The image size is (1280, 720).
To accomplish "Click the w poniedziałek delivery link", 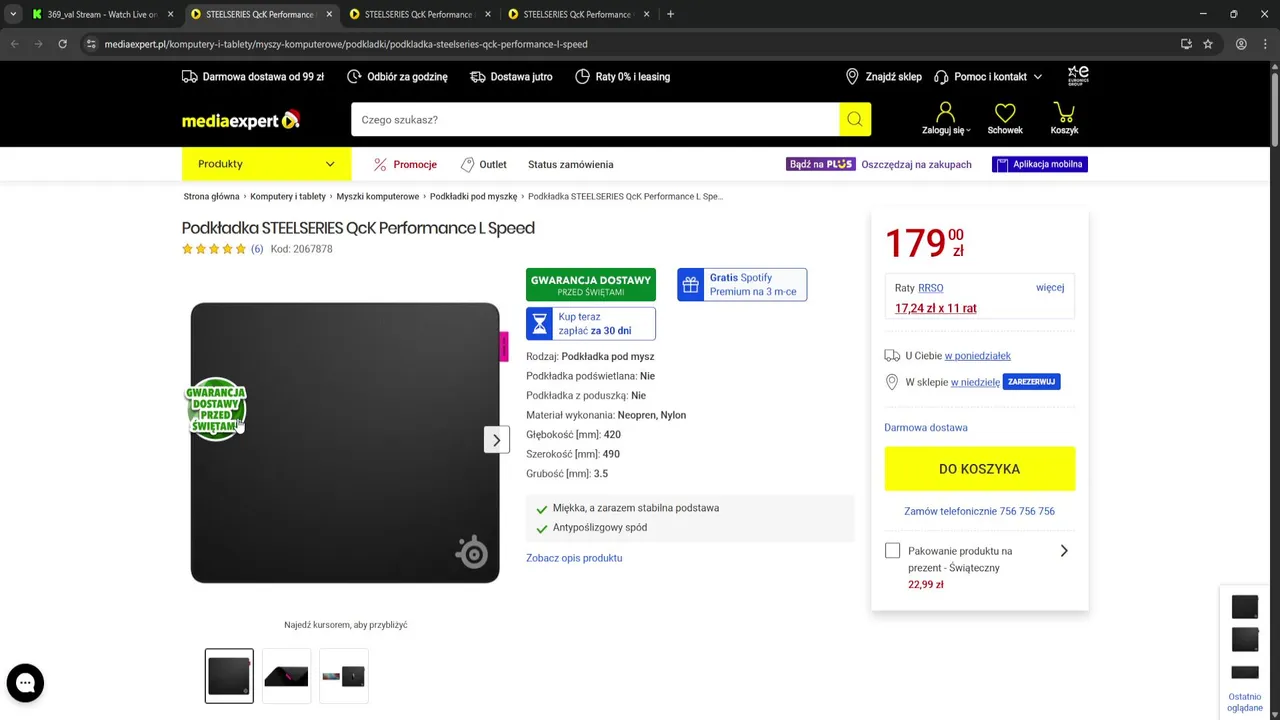I will [x=978, y=356].
